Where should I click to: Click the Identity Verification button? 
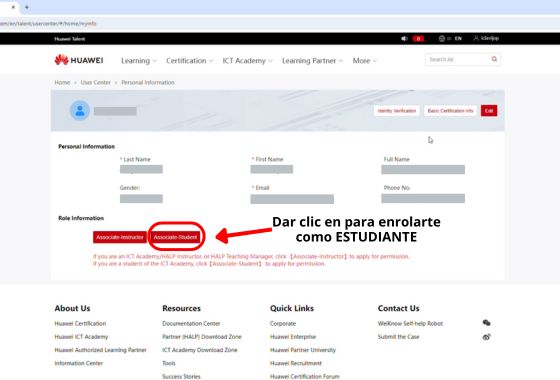coord(396,111)
